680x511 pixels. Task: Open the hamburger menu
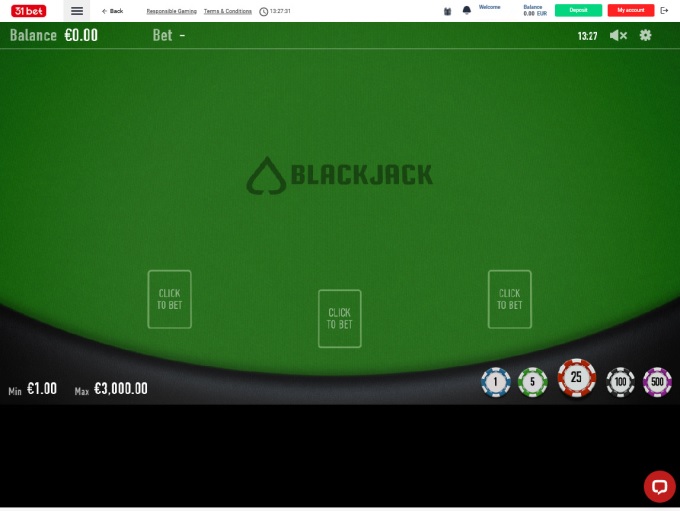[77, 11]
